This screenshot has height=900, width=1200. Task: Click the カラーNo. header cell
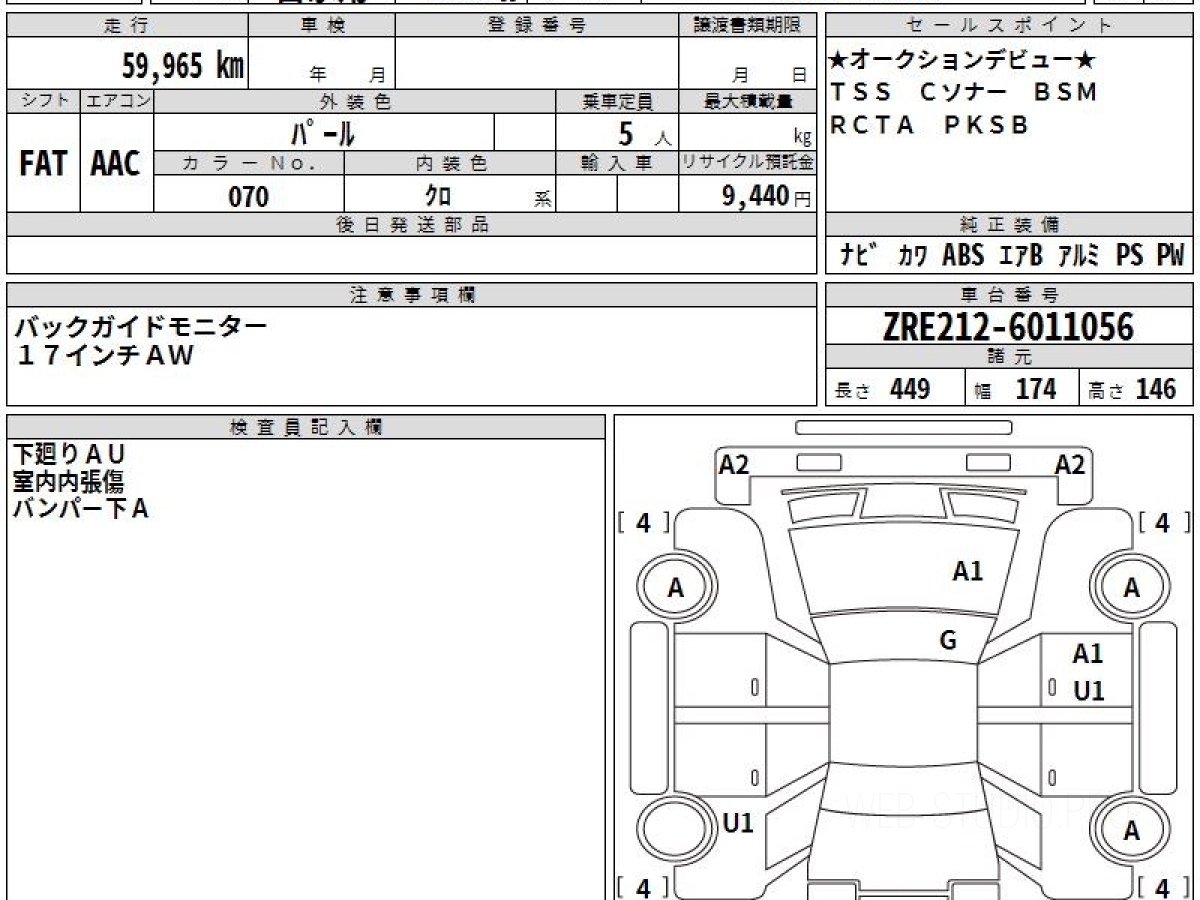coord(249,163)
